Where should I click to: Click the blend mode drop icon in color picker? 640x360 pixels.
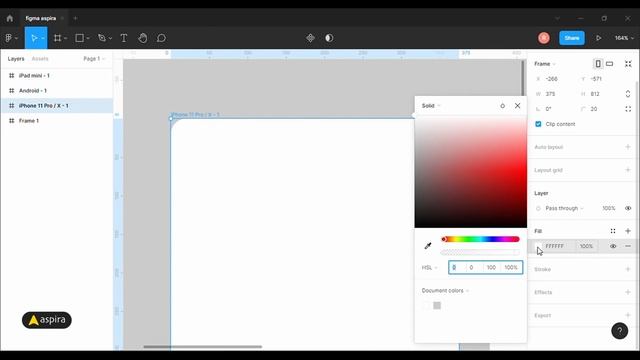pyautogui.click(x=502, y=106)
